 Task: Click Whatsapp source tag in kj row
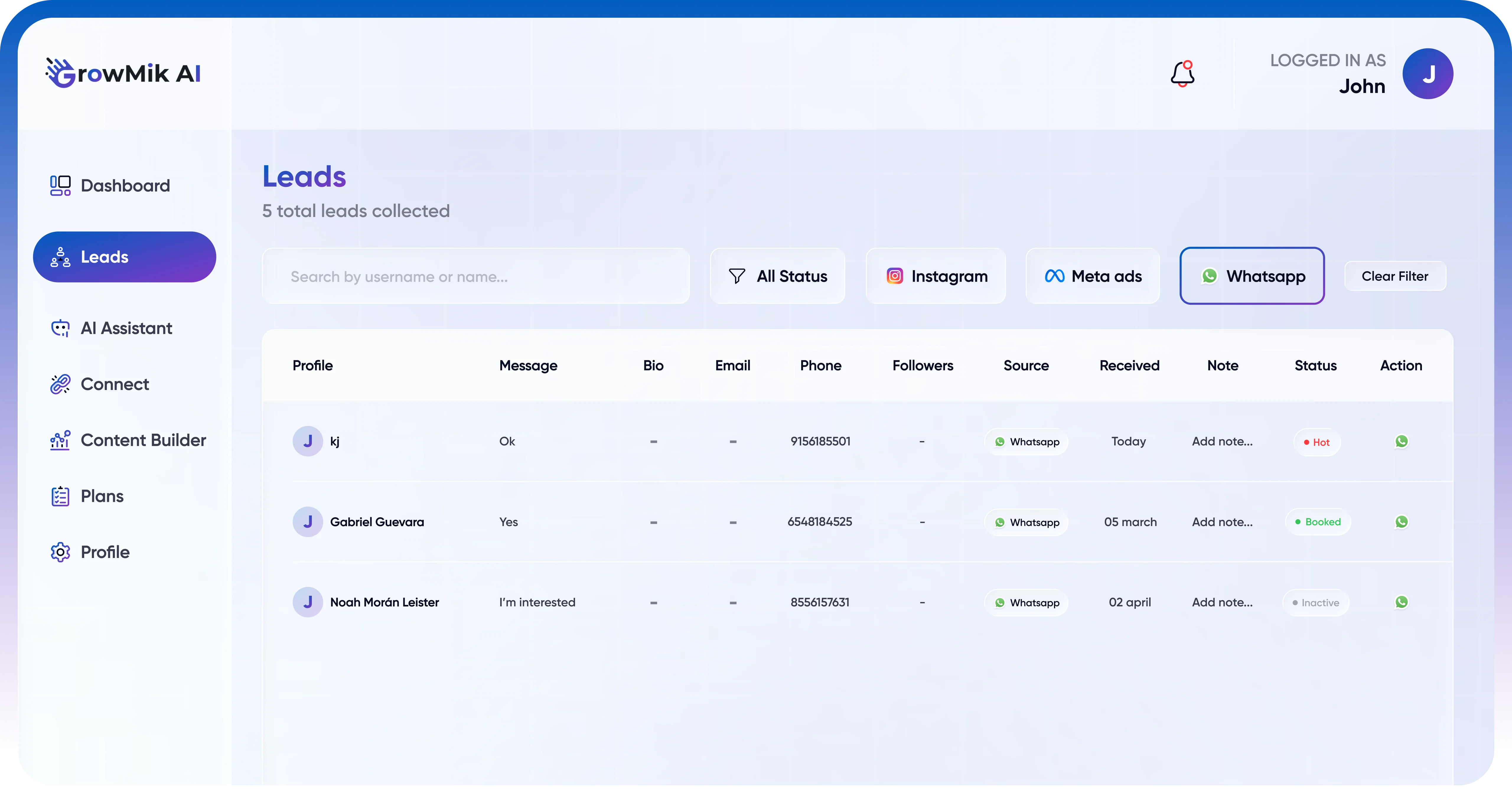tap(1026, 442)
